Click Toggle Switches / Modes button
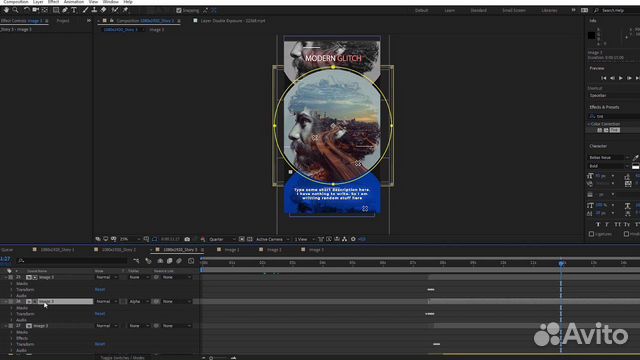Viewport: 640px width, 360px height. point(123,358)
